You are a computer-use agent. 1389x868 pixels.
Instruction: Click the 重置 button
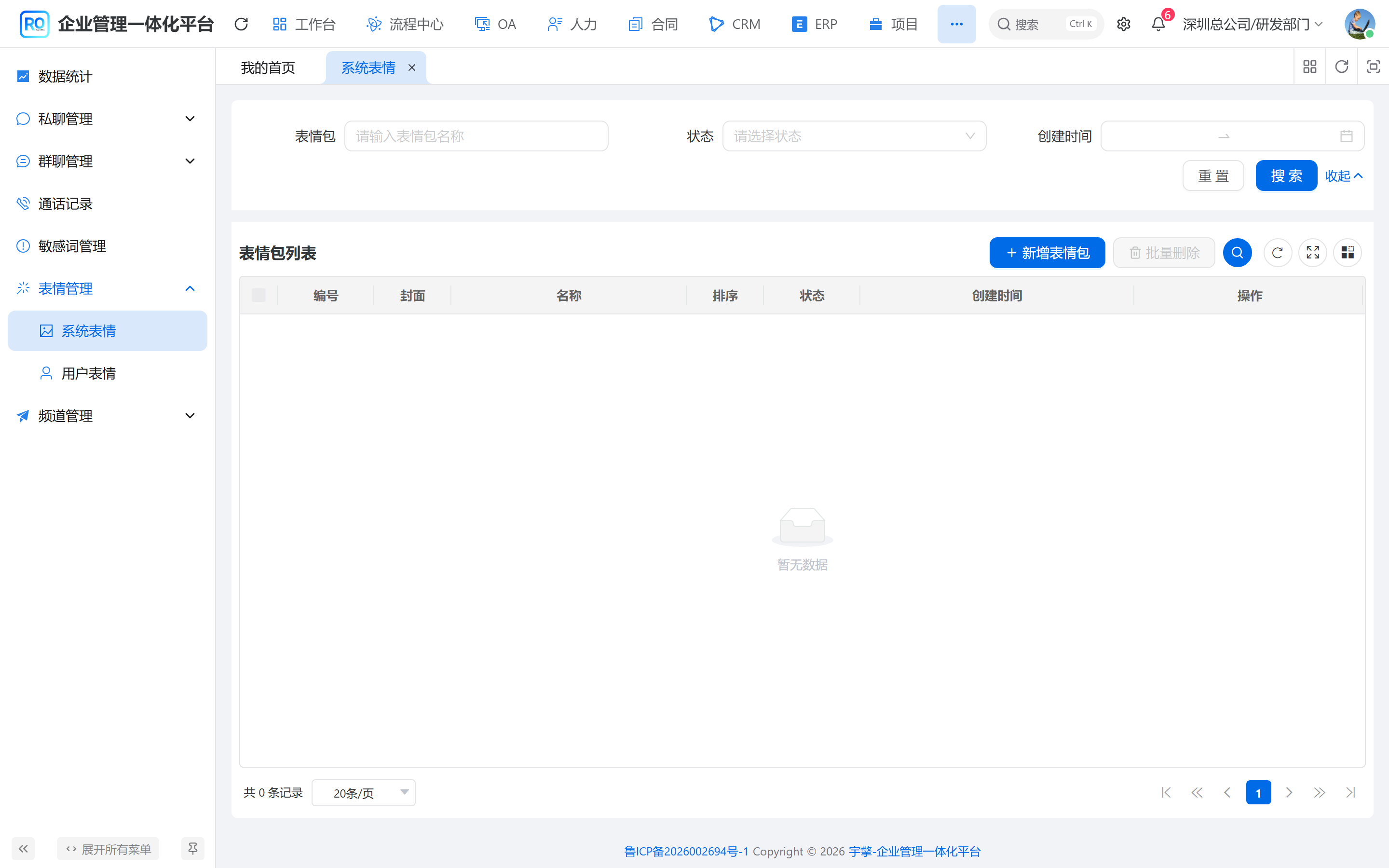(x=1213, y=176)
